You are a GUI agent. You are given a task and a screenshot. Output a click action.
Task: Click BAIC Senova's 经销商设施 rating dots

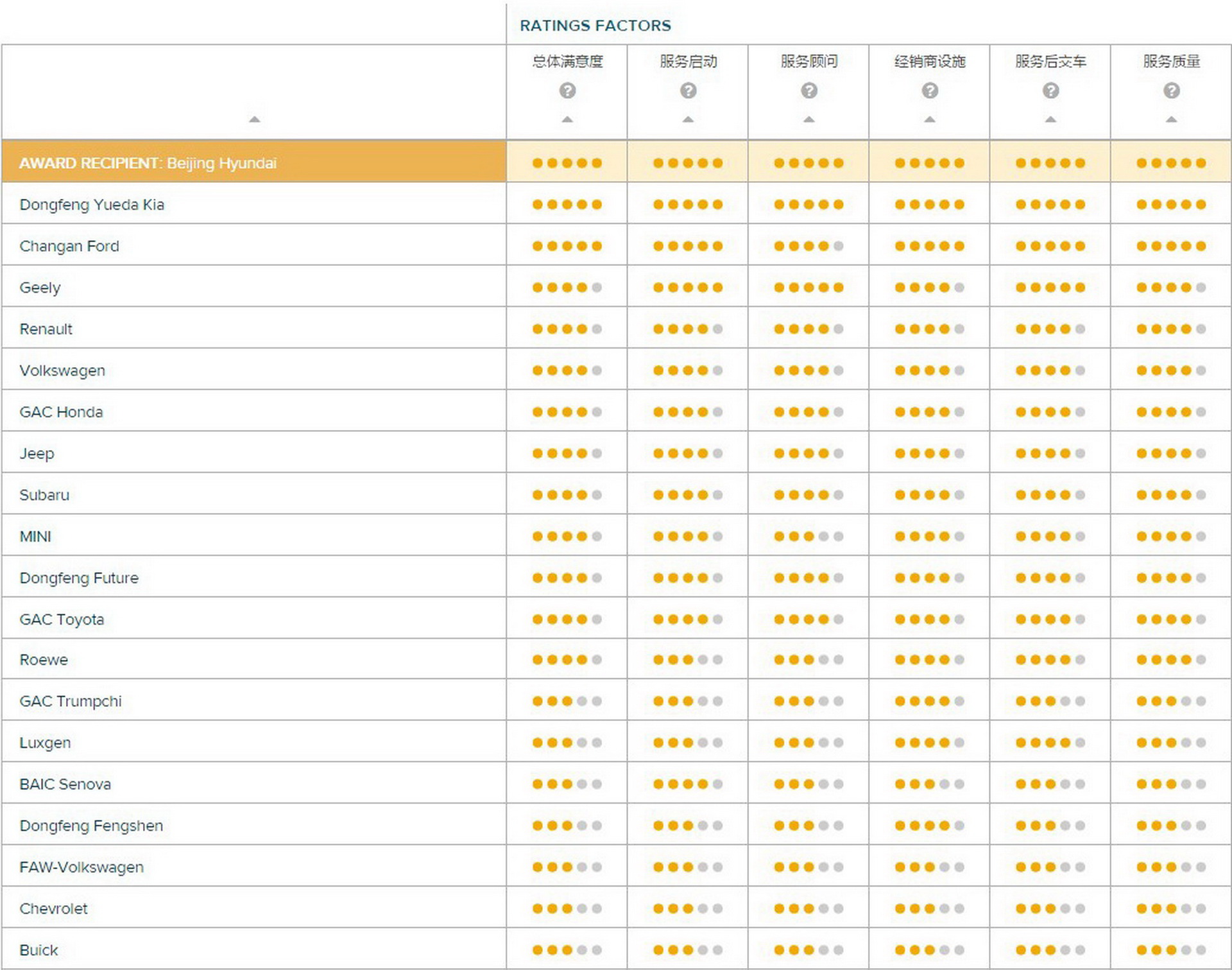(930, 784)
